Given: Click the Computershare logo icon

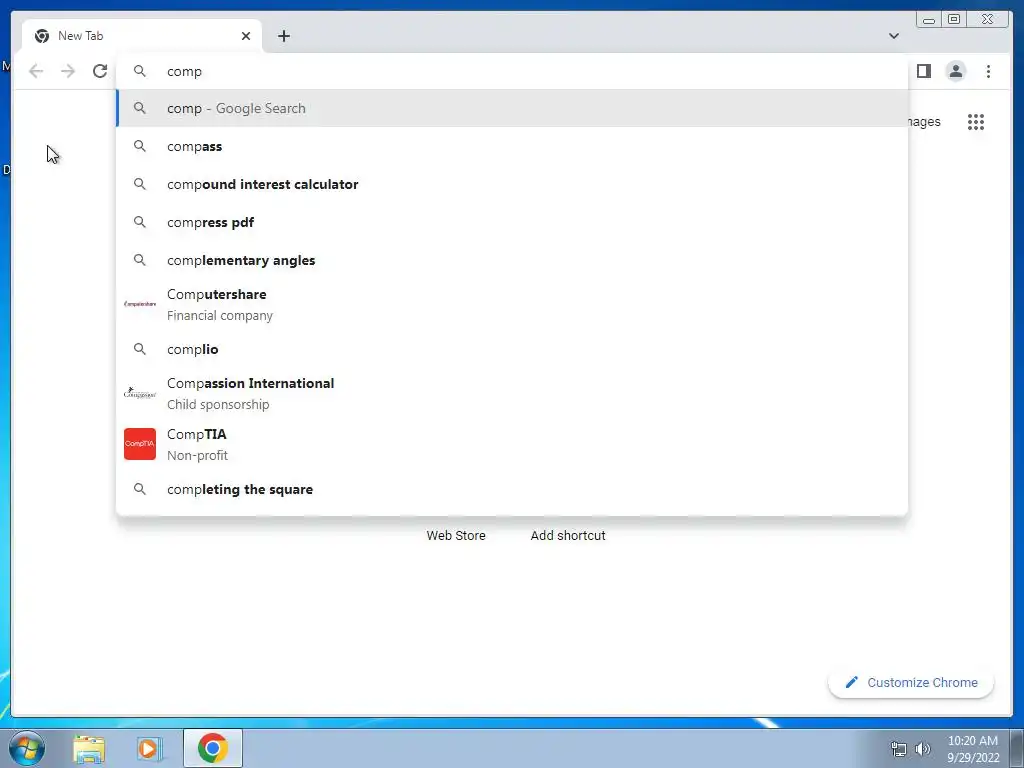Looking at the screenshot, I should click(140, 304).
